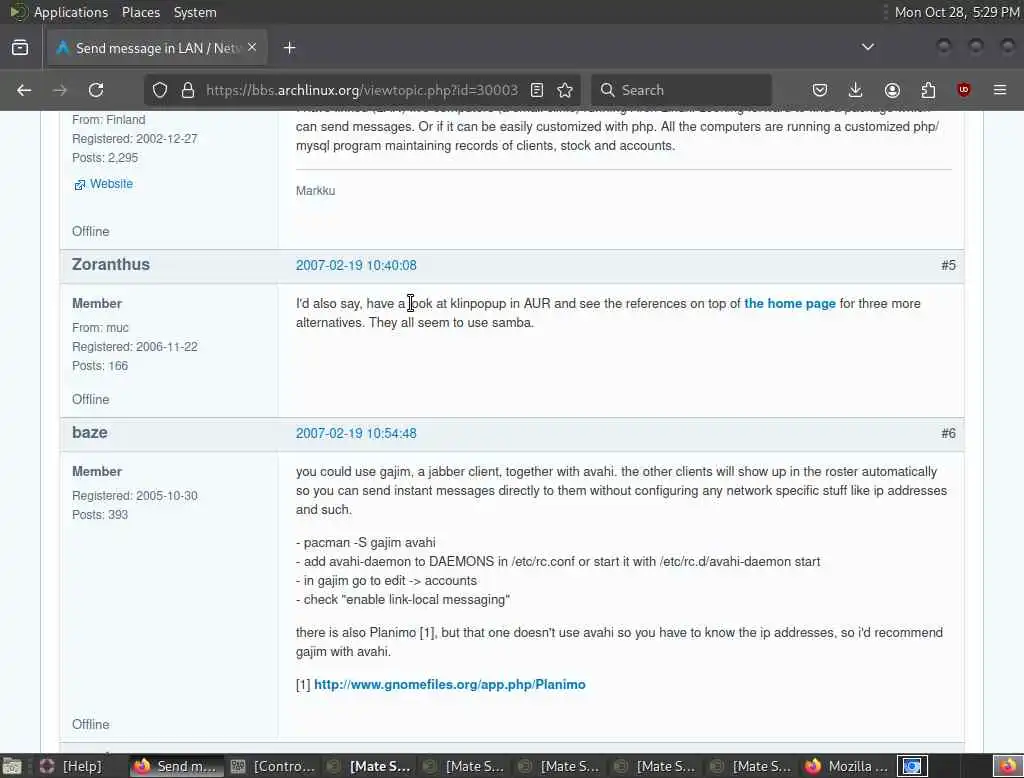Save page to Pocket
Image resolution: width=1024 pixels, height=778 pixels.
tap(820, 90)
